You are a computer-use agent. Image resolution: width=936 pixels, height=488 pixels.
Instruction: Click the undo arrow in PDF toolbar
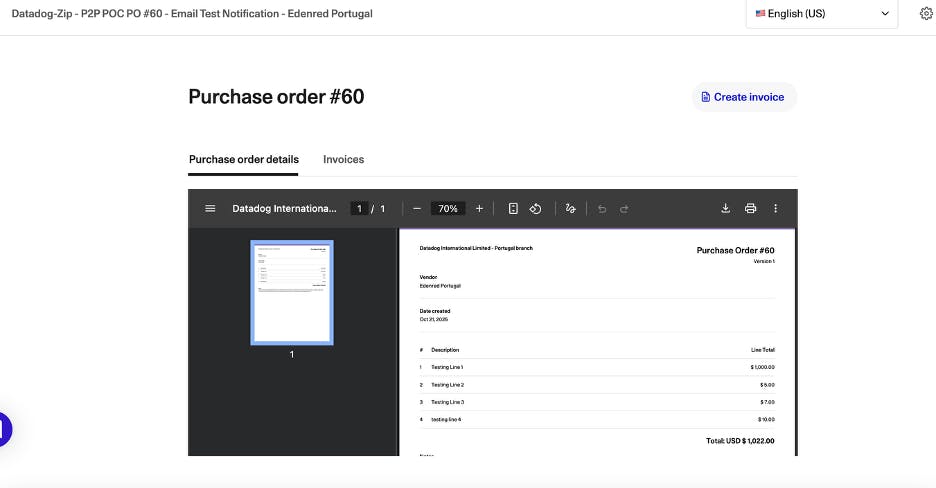(x=602, y=209)
